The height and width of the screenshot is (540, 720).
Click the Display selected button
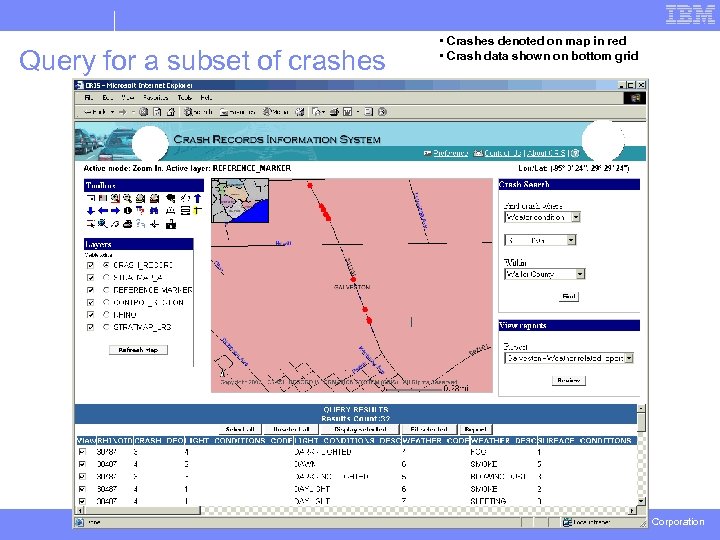[x=360, y=429]
